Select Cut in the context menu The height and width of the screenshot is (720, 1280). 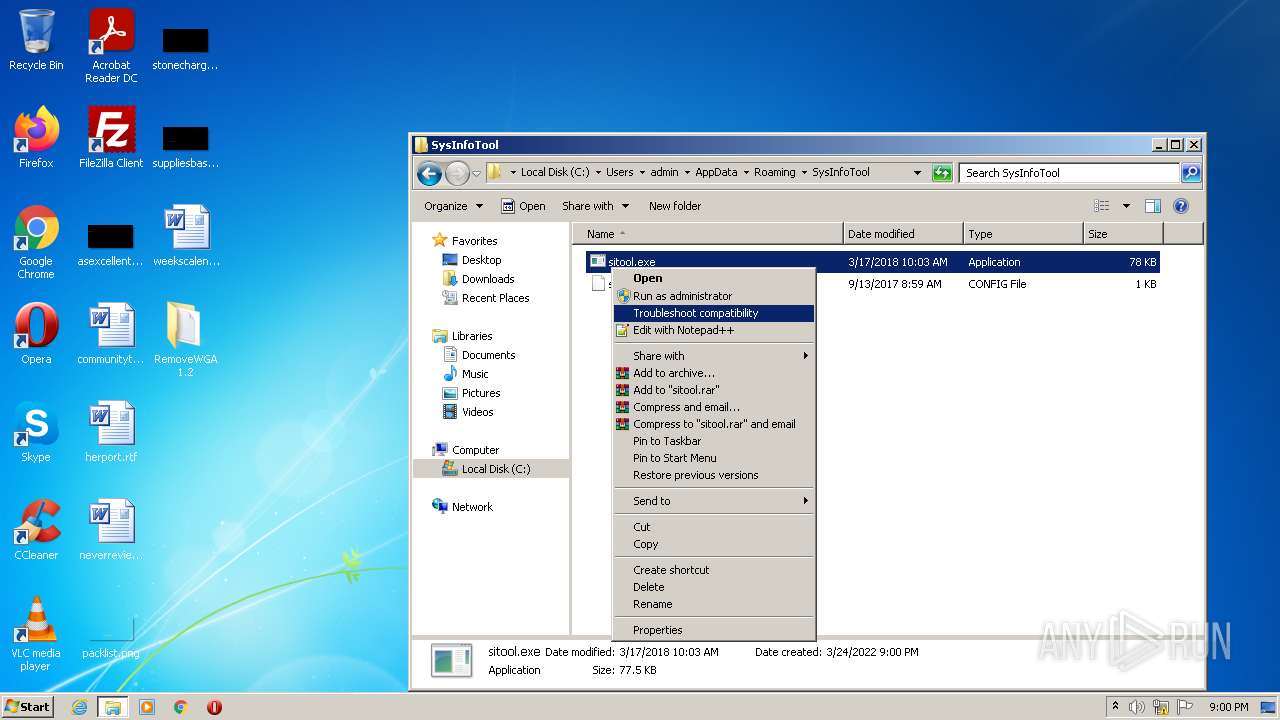714,527
